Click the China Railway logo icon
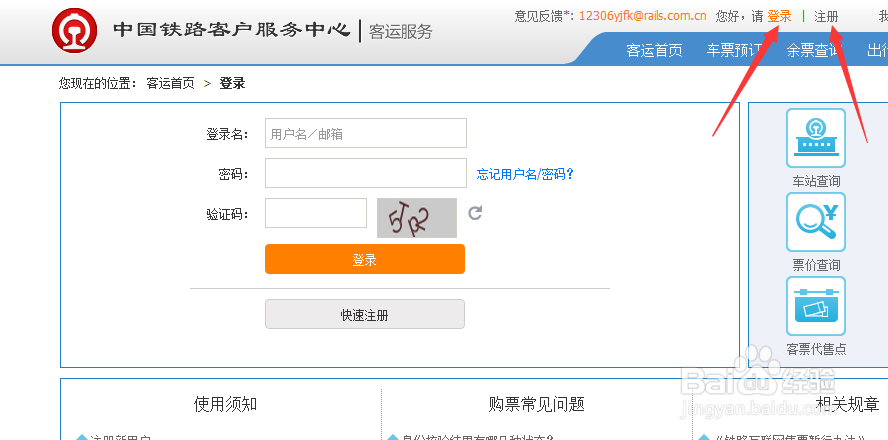Viewport: 888px width, 440px height. 75,30
